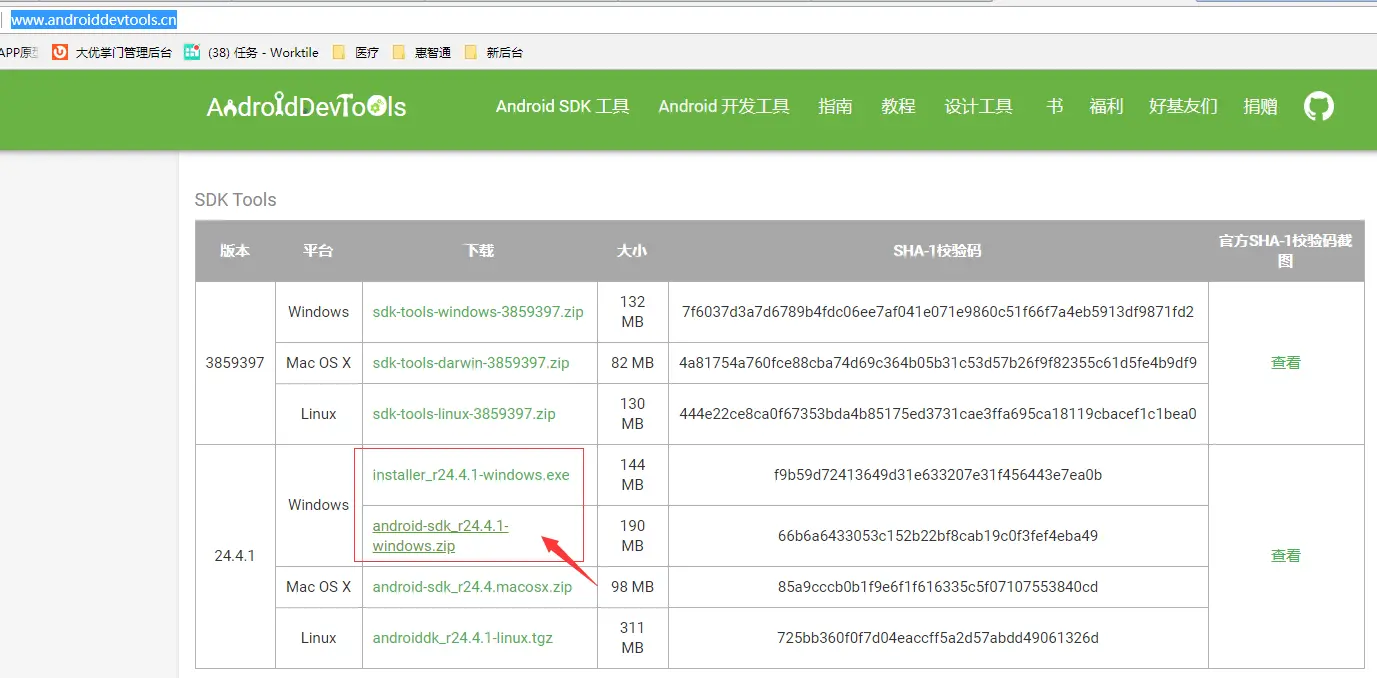Click the address bar URL
The width and height of the screenshot is (1377, 678).
click(x=94, y=20)
